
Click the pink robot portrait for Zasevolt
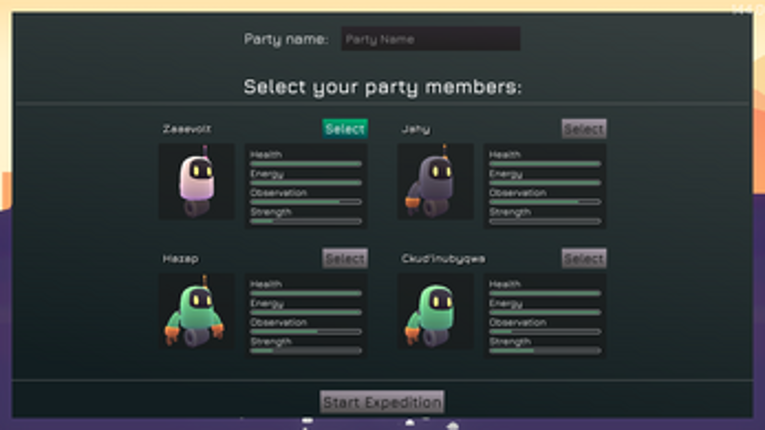click(196, 181)
